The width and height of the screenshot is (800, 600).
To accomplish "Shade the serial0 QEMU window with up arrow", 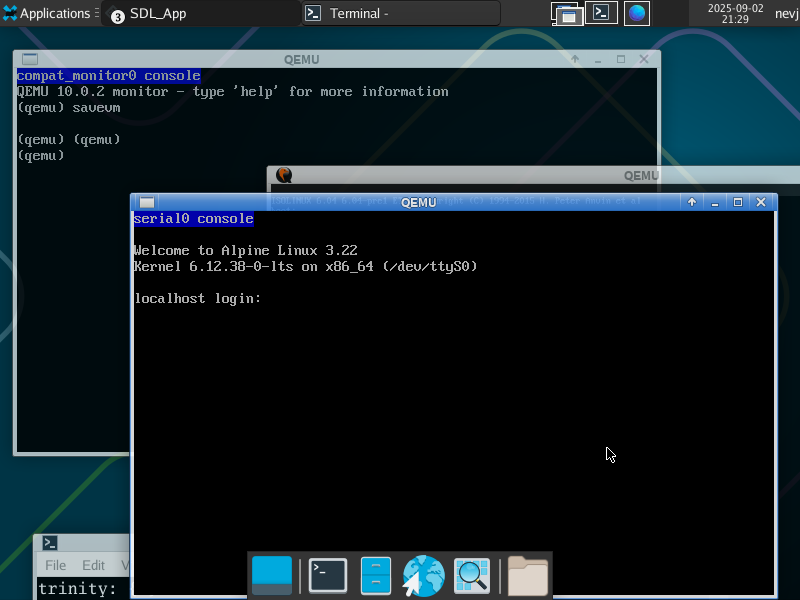I will (x=692, y=202).
